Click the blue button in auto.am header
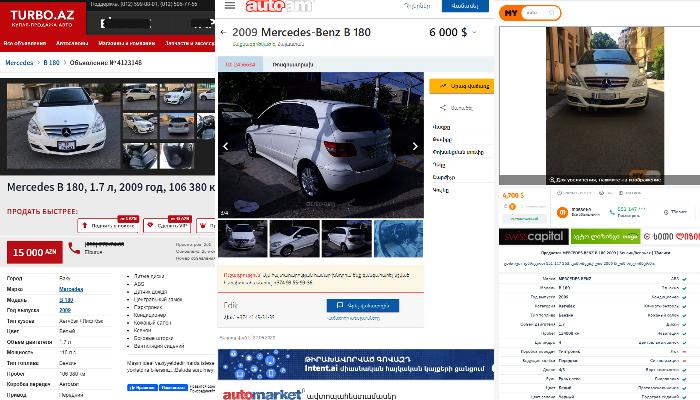Image resolution: width=700 pixels, height=400 pixels. coord(465,6)
